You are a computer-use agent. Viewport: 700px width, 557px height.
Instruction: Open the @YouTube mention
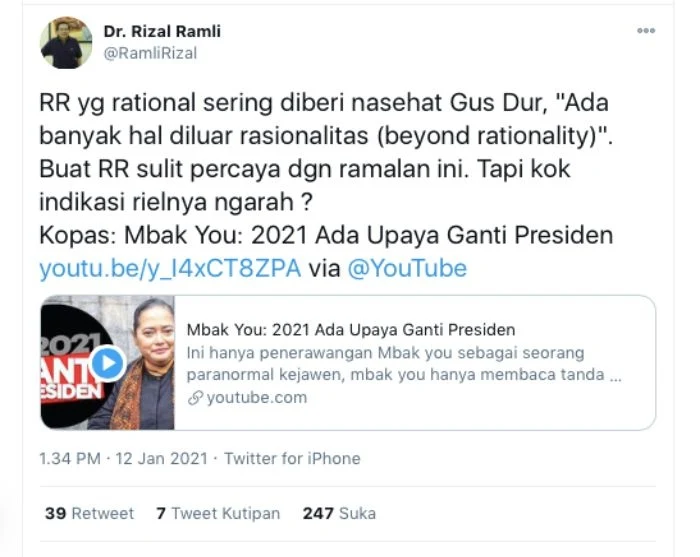tap(407, 268)
